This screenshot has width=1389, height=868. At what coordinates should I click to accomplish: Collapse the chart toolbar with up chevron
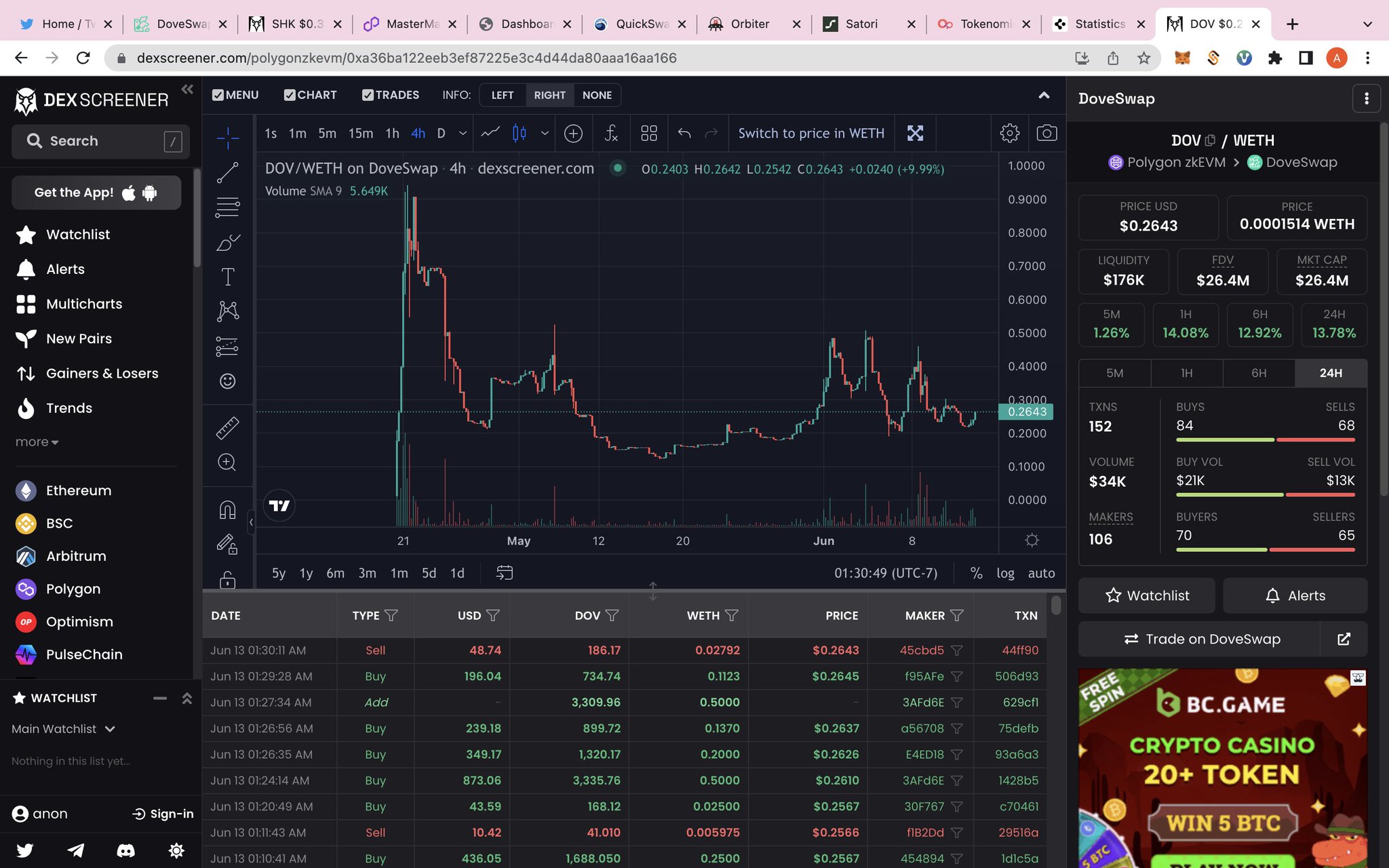pyautogui.click(x=1044, y=95)
